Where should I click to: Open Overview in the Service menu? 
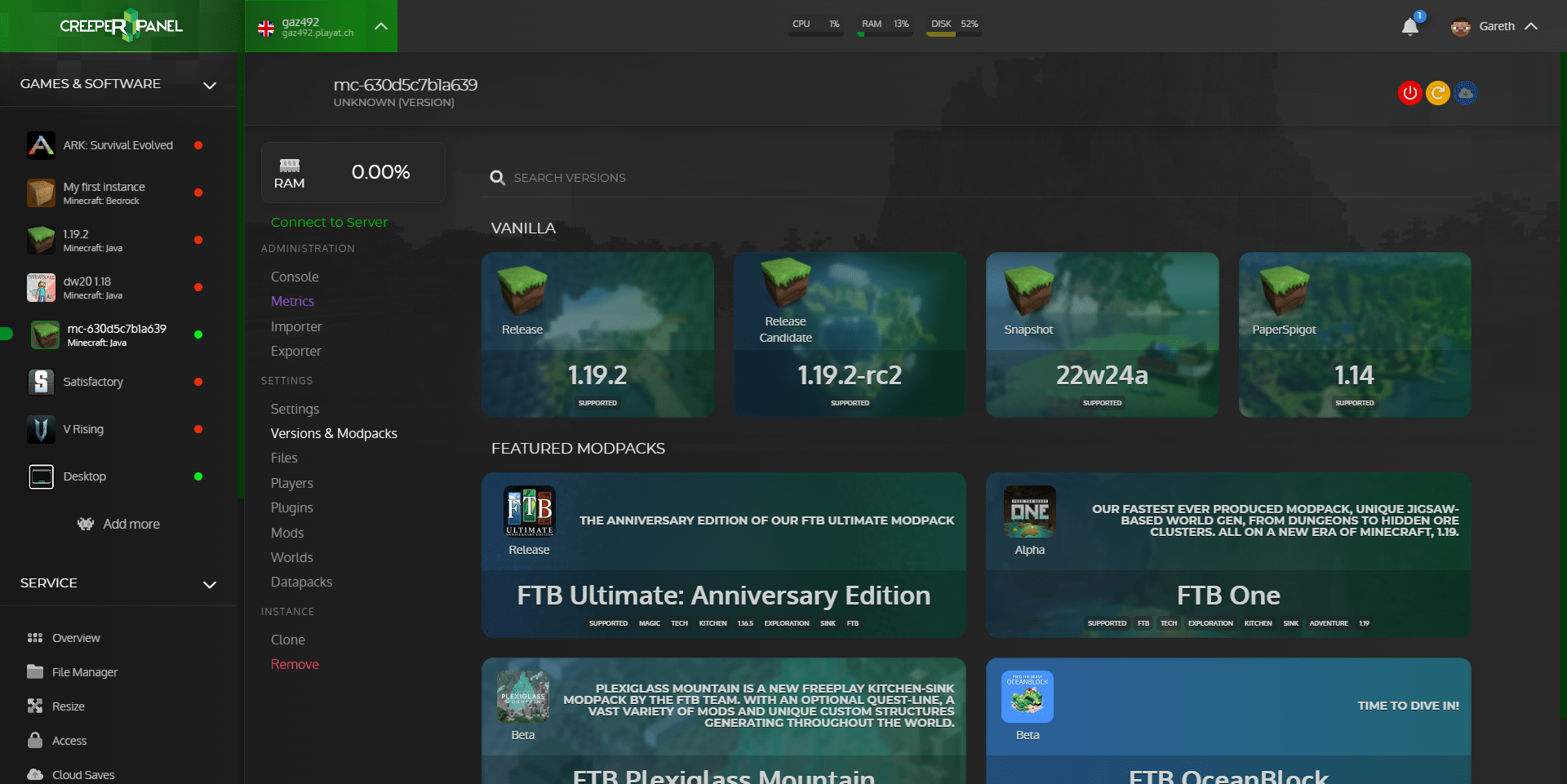[x=76, y=638]
